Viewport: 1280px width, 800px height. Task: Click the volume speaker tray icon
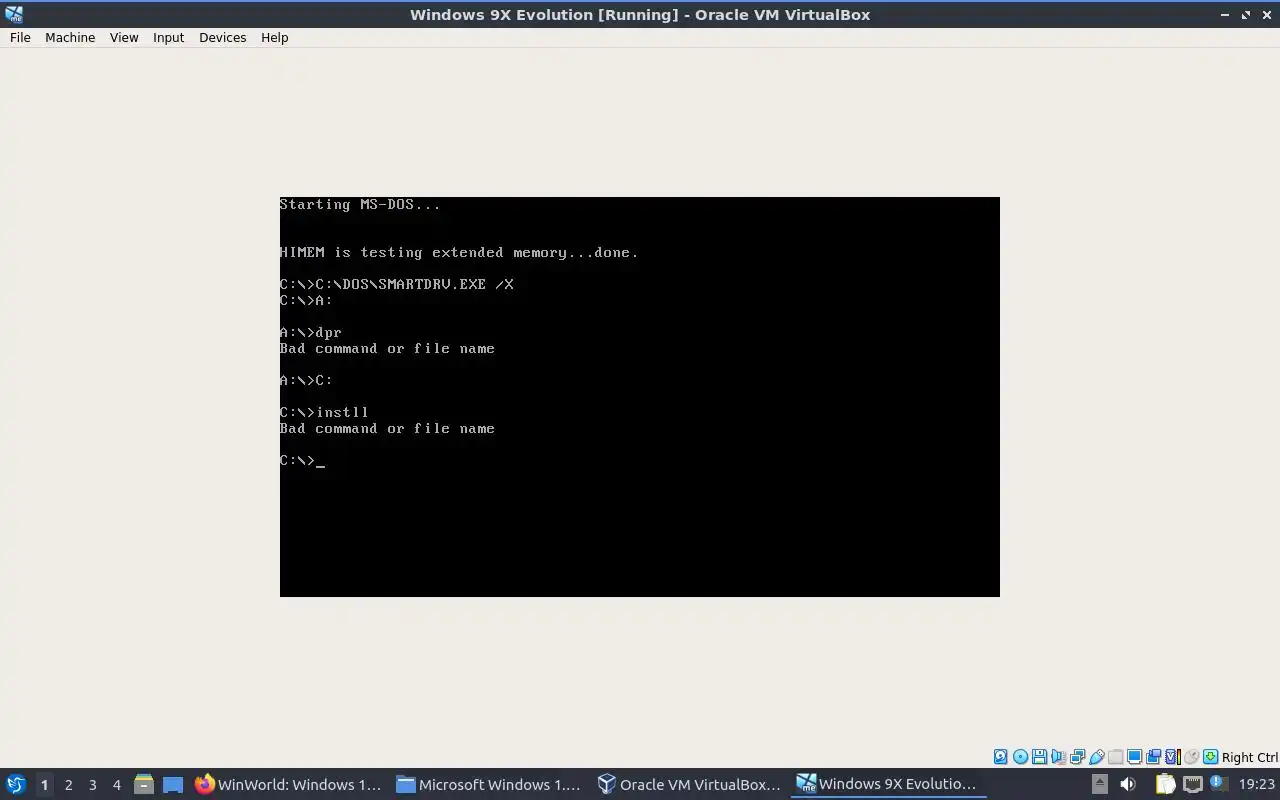[1128, 784]
